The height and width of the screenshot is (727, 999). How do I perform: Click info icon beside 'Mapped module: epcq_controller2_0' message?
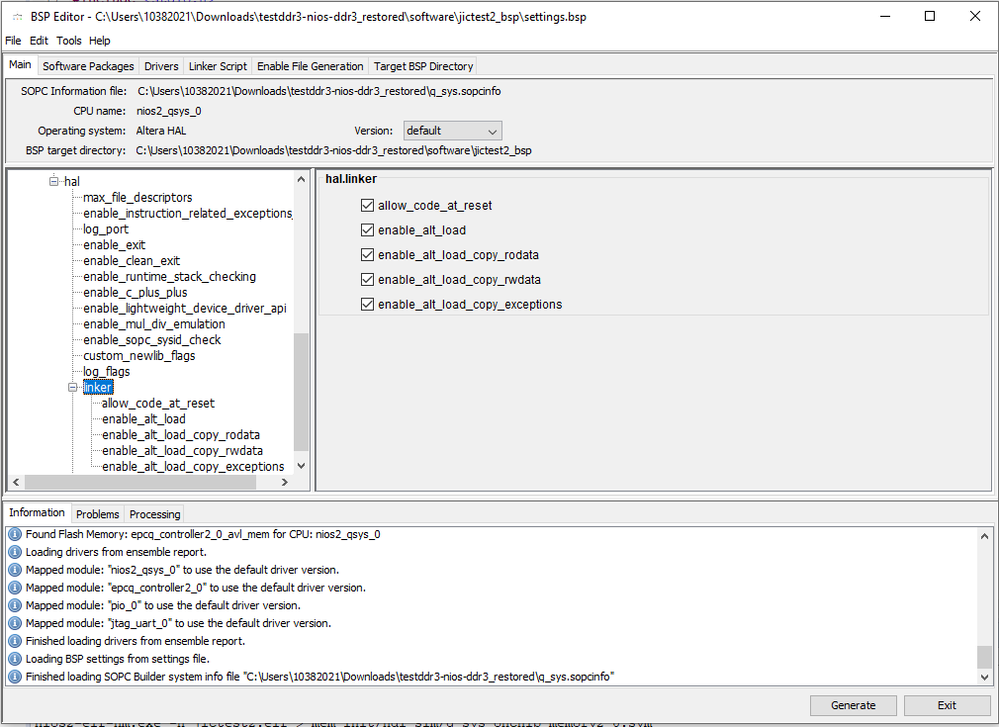click(x=15, y=587)
